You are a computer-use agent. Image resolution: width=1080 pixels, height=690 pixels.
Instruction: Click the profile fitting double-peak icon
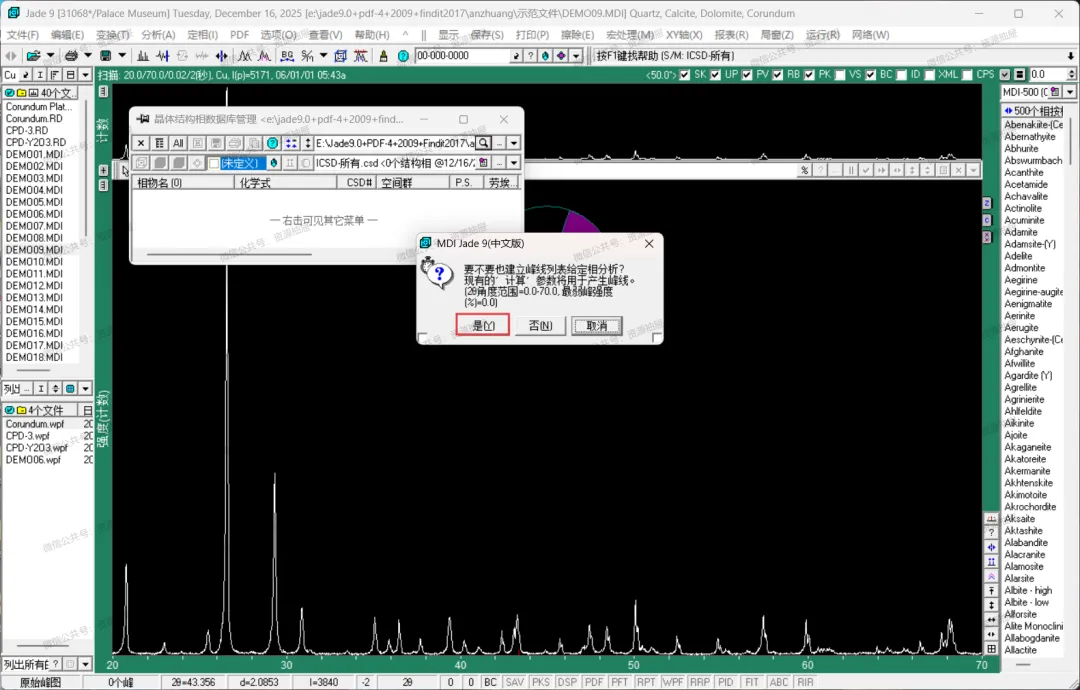coord(245,56)
